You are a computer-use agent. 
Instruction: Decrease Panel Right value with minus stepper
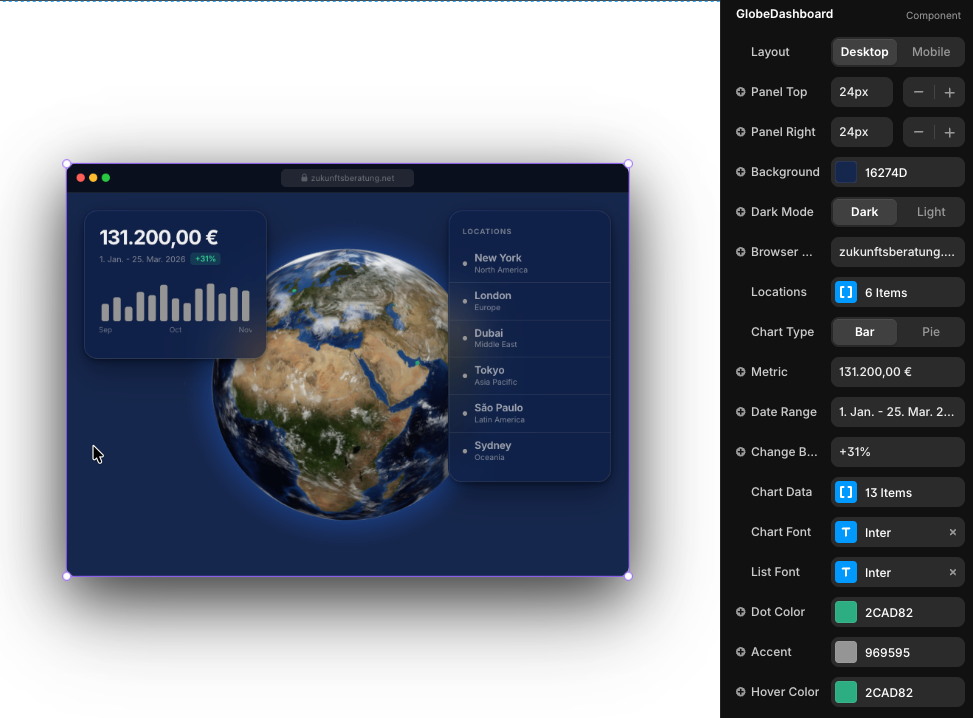pos(918,132)
